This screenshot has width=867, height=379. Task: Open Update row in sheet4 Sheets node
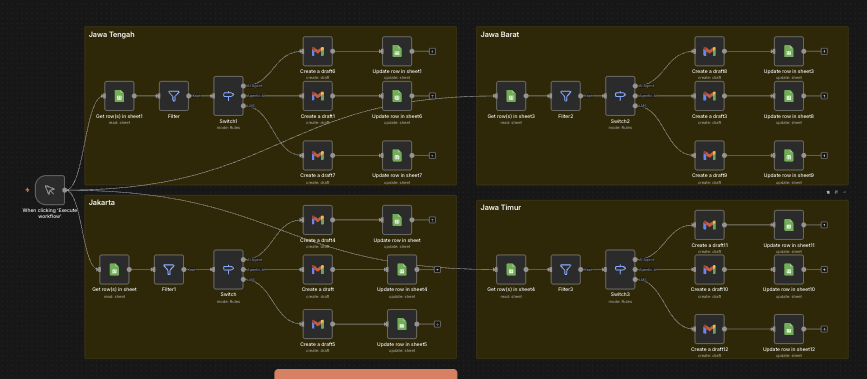click(x=402, y=269)
